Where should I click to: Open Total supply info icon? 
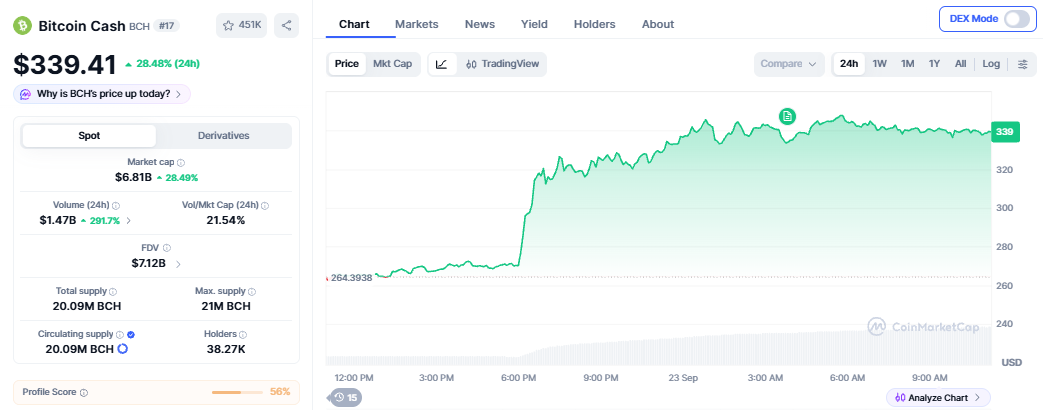[113, 292]
